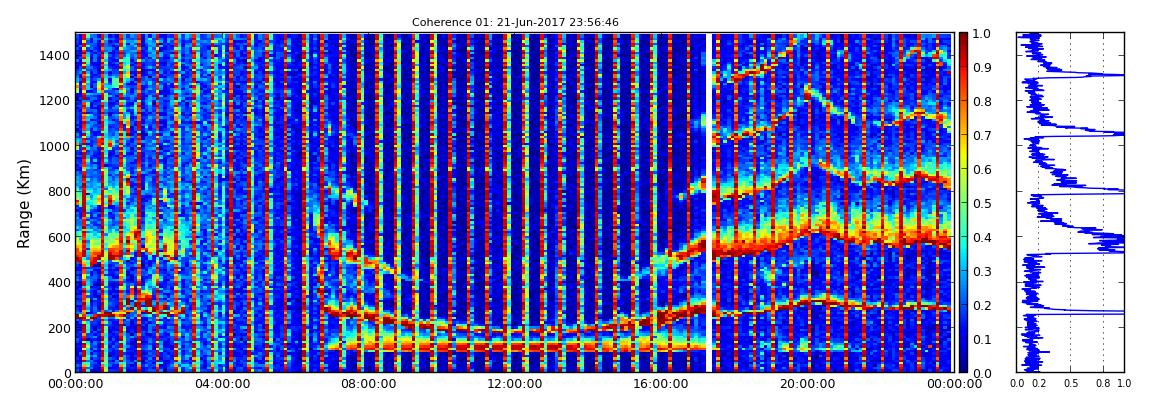Click the 400 range tick label
The image size is (1150, 407).
[58, 283]
